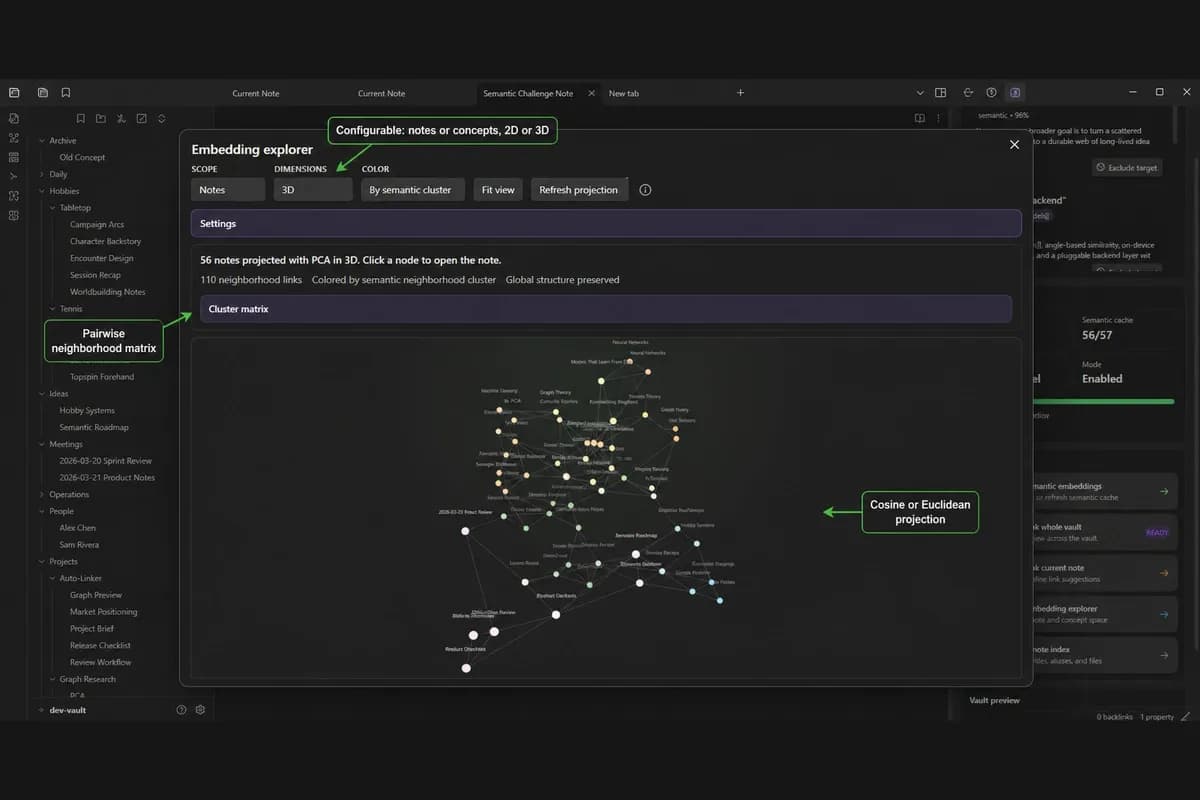Click the new folder icon in the explorer toolbar
This screenshot has width=1200, height=800.
point(101,119)
